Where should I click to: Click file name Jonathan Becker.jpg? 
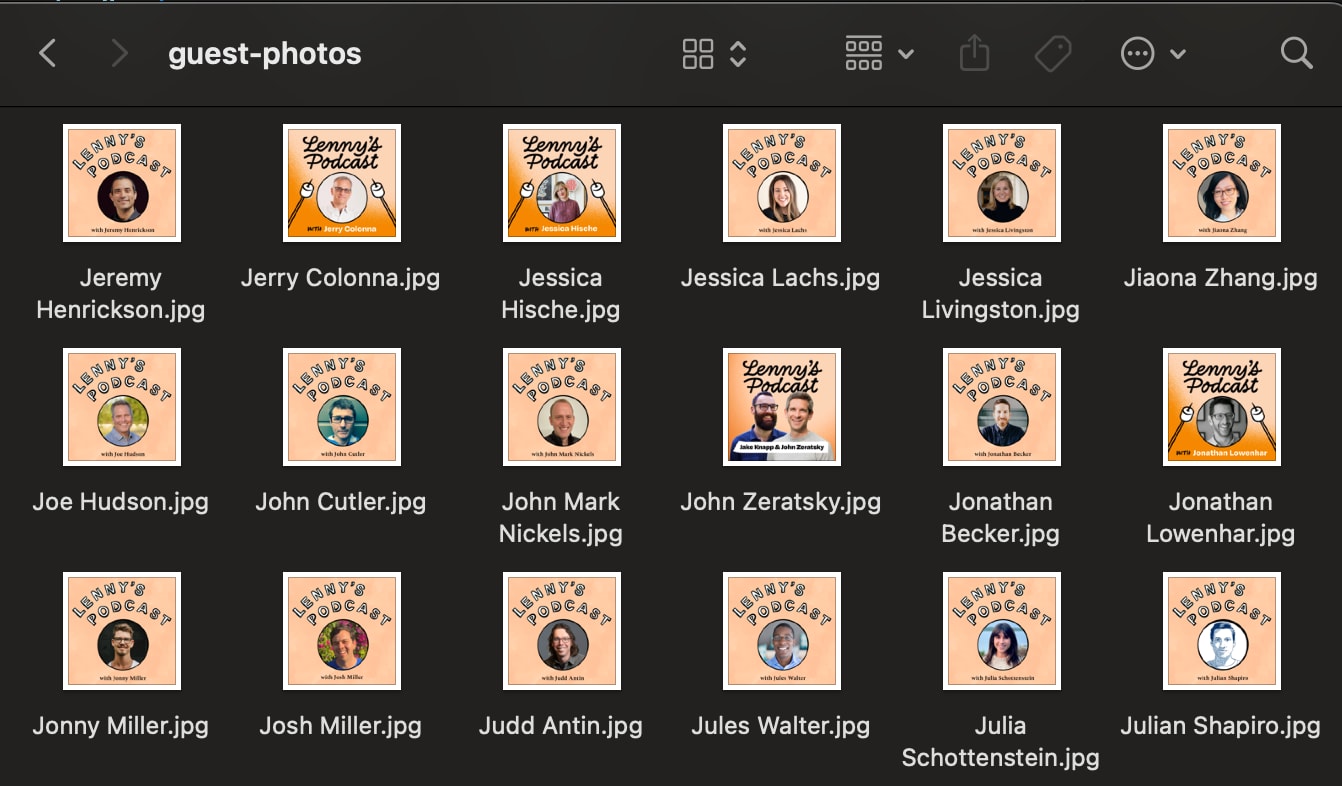click(1001, 518)
